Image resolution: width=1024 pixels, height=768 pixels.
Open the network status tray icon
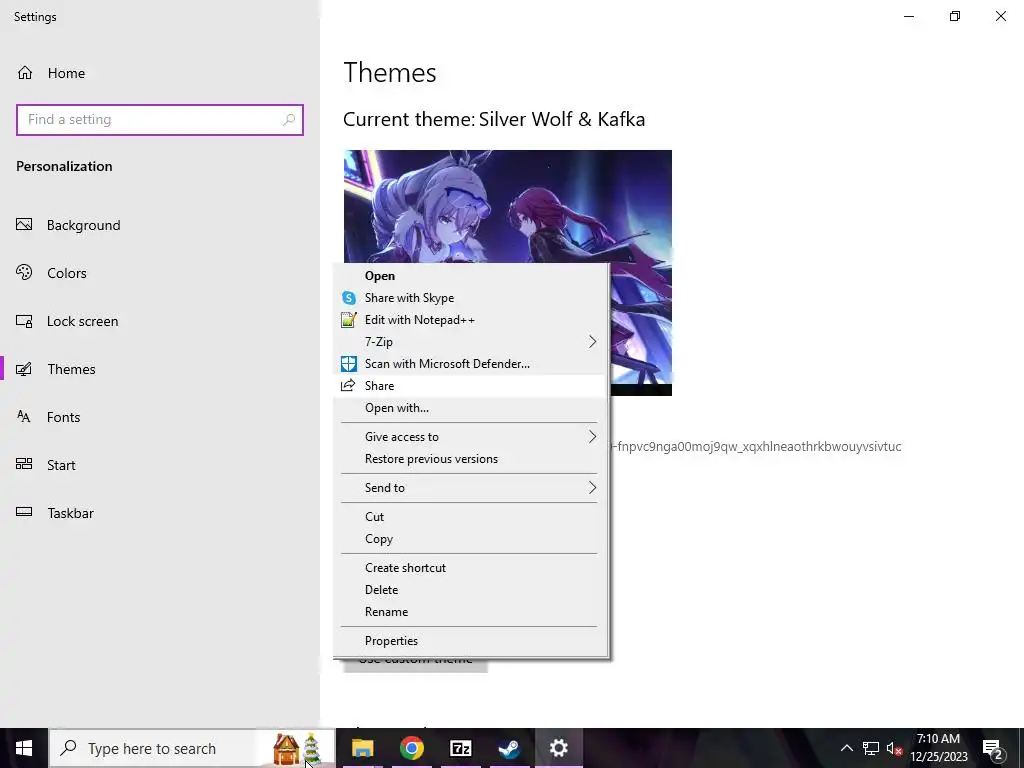point(871,748)
